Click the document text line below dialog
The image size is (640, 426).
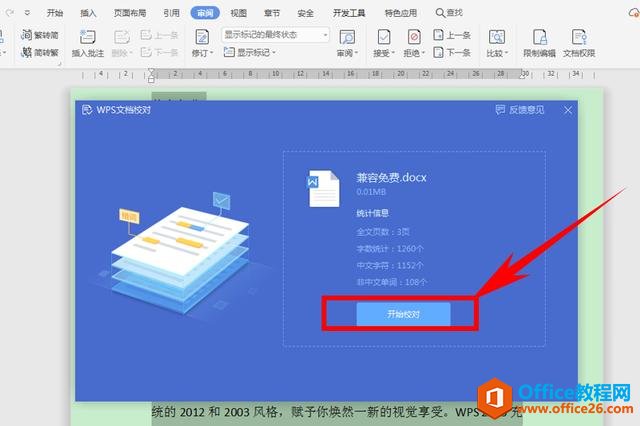(337, 412)
